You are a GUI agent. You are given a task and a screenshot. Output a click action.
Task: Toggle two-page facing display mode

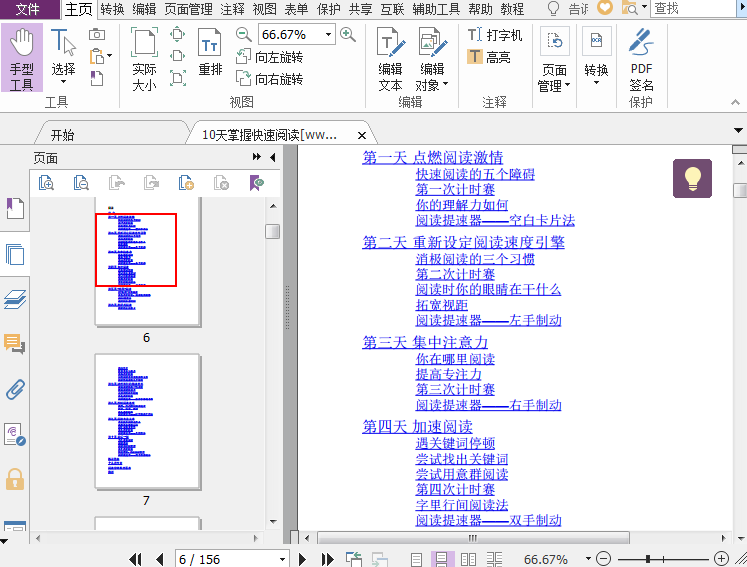tap(468, 559)
